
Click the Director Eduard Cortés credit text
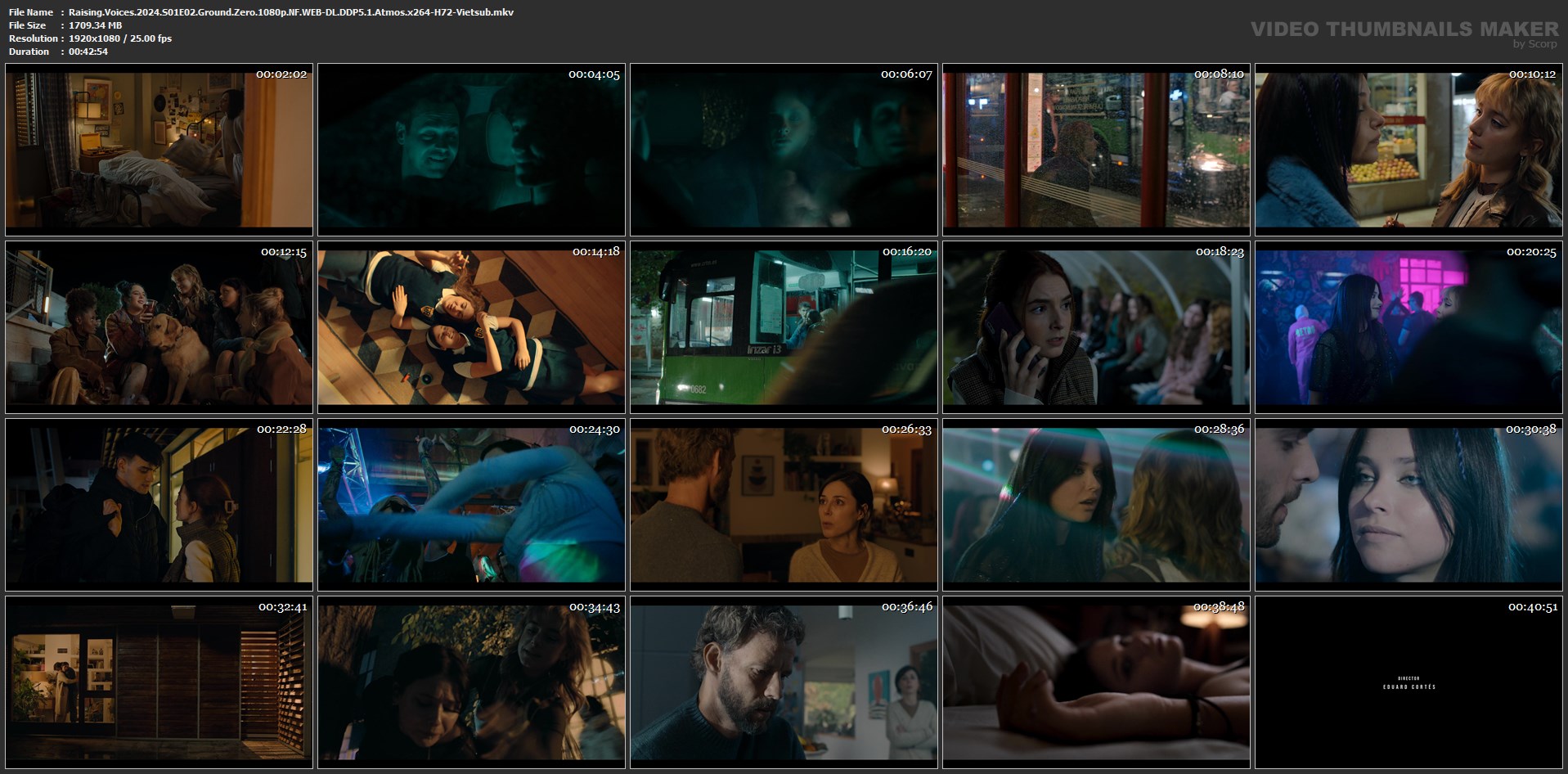coord(1409,683)
